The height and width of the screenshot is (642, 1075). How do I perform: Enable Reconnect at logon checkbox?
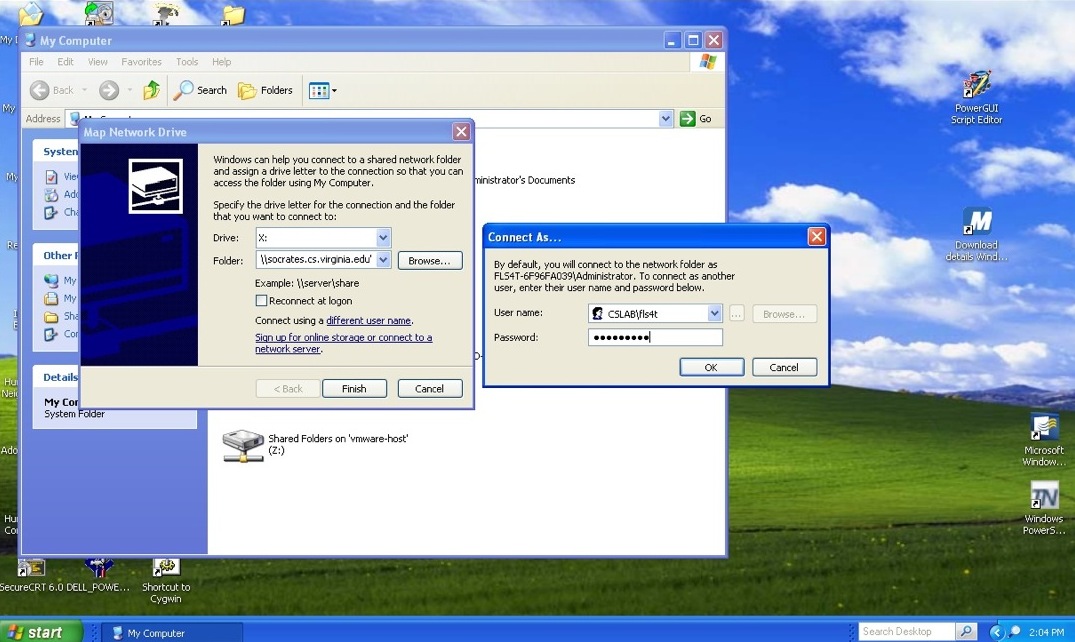[262, 301]
